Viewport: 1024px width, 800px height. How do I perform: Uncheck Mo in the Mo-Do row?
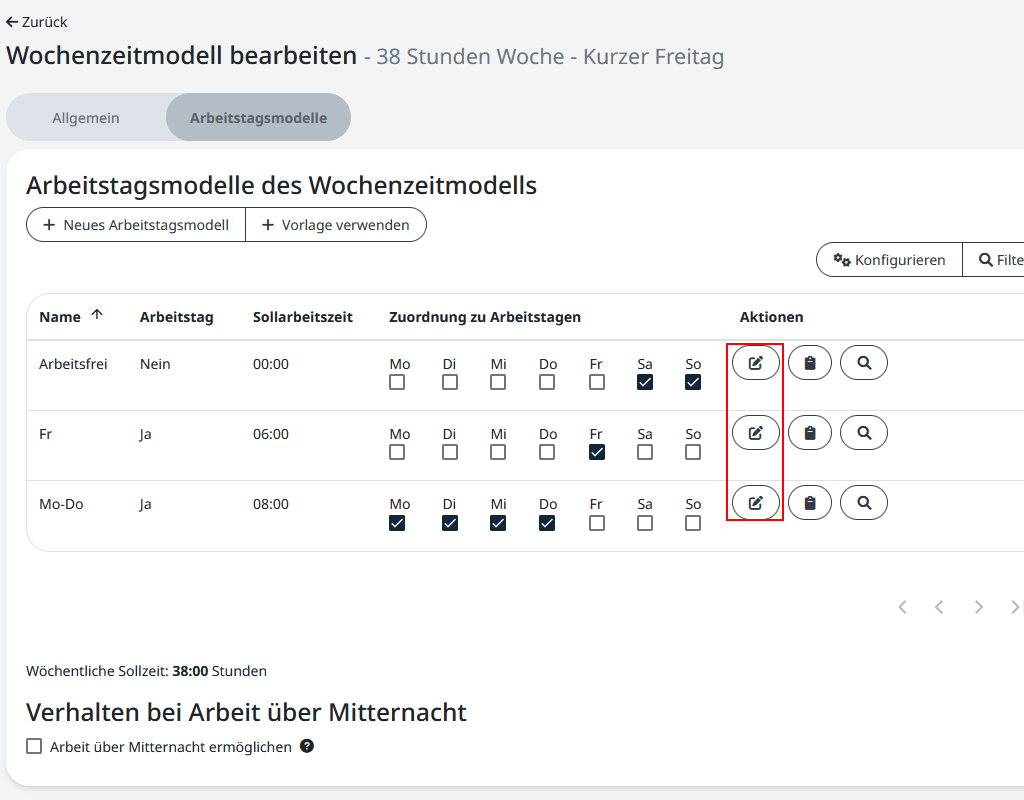(399, 522)
